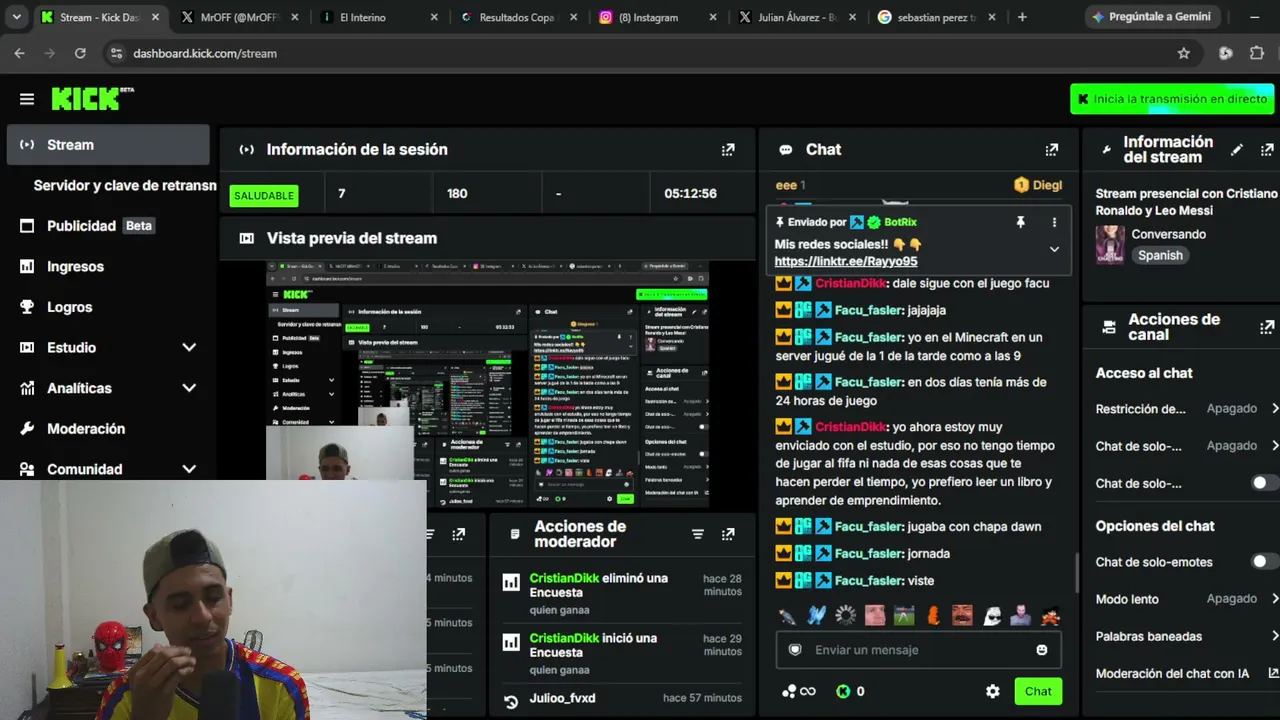1280x720 pixels.
Task: Send message with the green Chat button
Action: [x=1038, y=691]
